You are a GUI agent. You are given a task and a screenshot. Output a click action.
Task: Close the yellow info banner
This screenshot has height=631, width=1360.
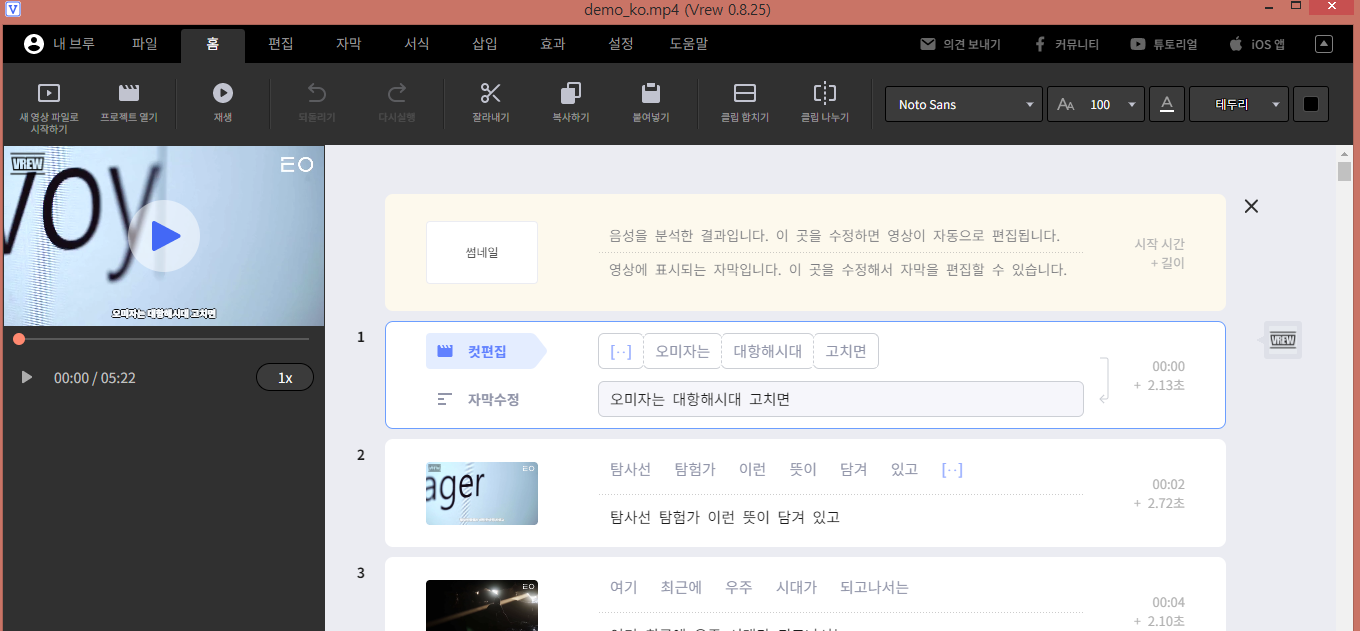click(1251, 206)
